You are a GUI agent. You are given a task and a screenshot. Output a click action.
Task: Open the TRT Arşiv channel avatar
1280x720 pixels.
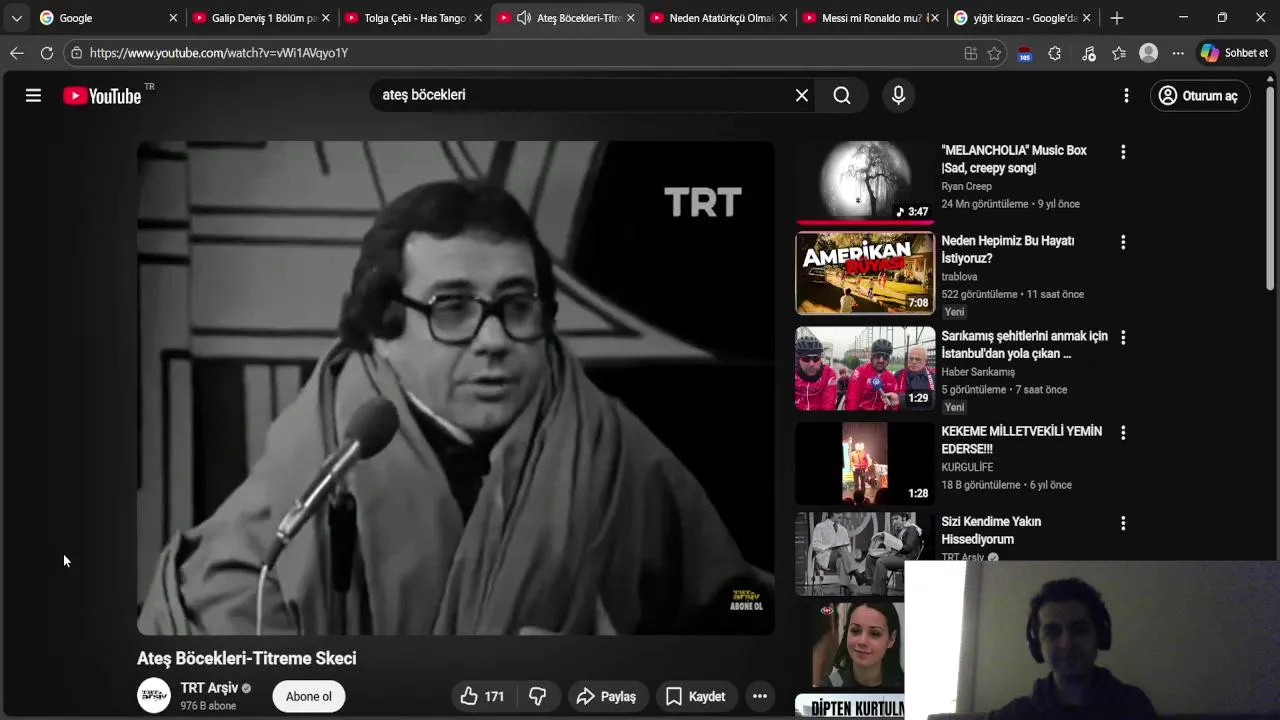pyautogui.click(x=154, y=695)
